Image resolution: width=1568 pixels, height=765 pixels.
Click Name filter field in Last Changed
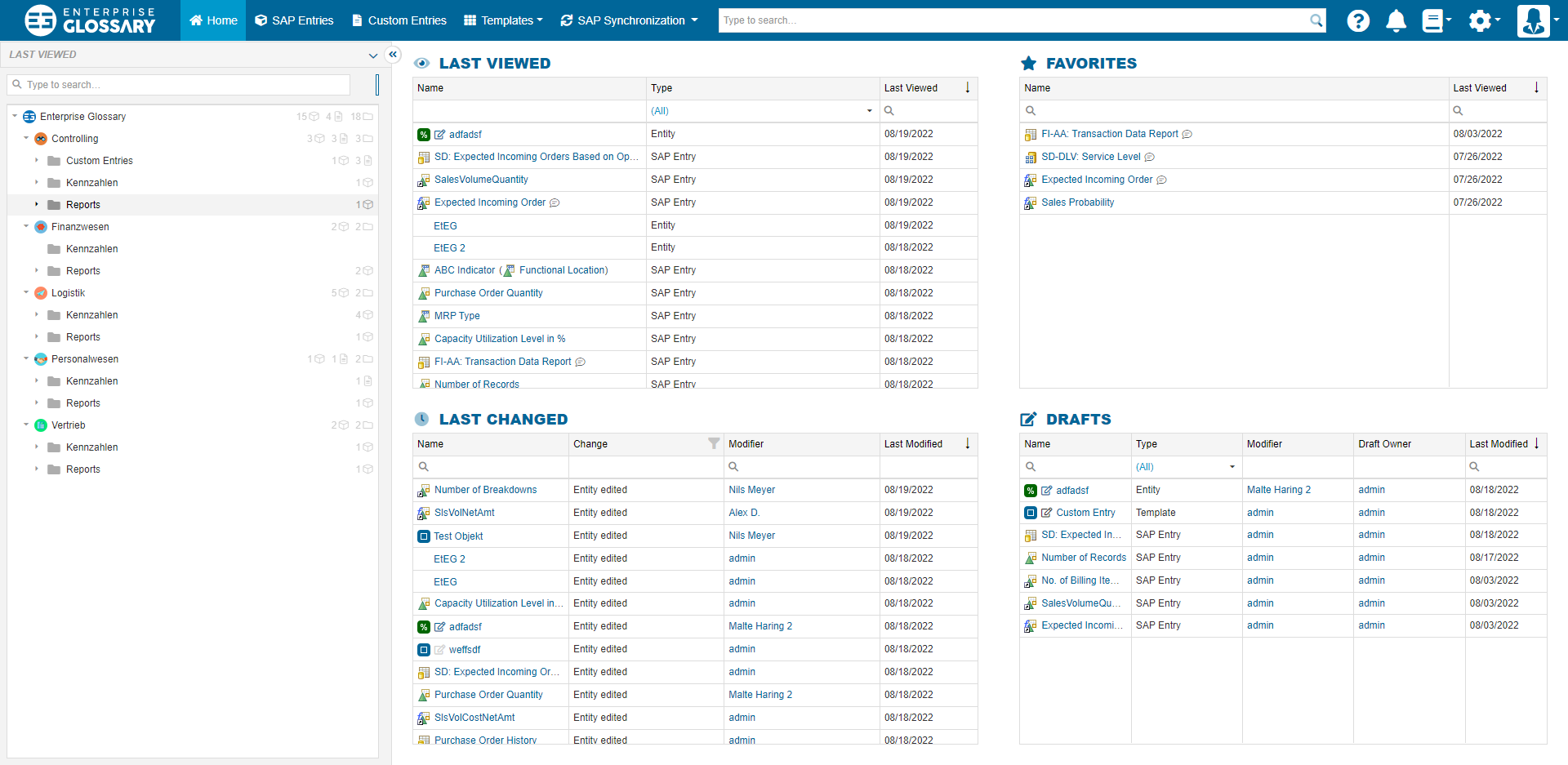point(491,467)
